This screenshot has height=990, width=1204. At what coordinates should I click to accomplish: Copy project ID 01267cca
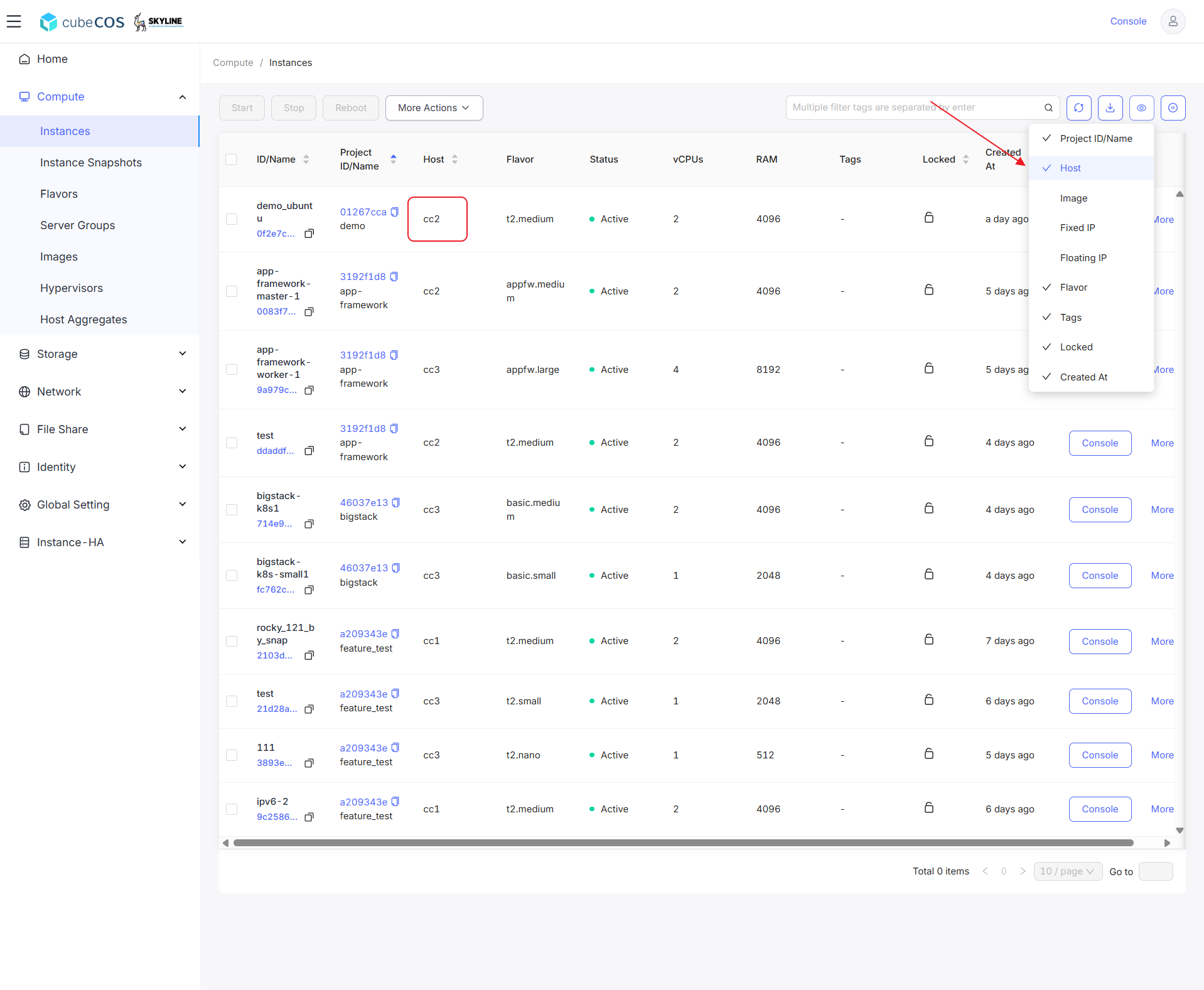coord(395,212)
